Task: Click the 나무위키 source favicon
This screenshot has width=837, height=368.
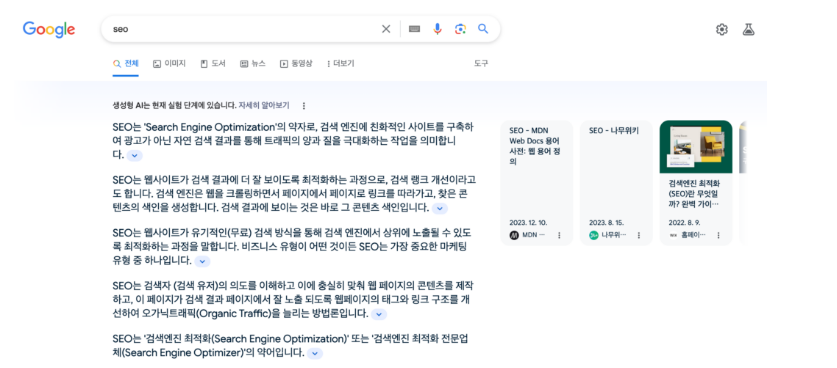Action: [x=594, y=235]
